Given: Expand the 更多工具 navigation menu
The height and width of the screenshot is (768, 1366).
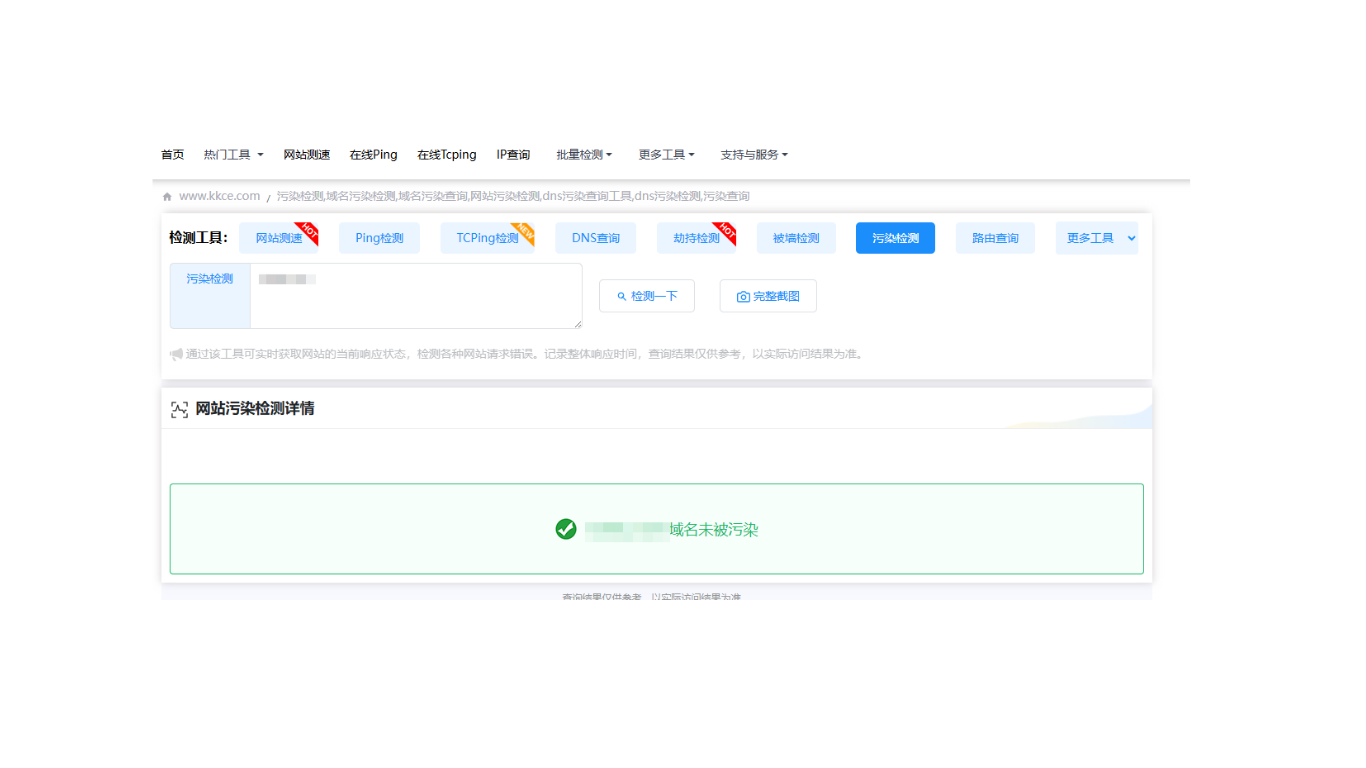Looking at the screenshot, I should tap(666, 155).
